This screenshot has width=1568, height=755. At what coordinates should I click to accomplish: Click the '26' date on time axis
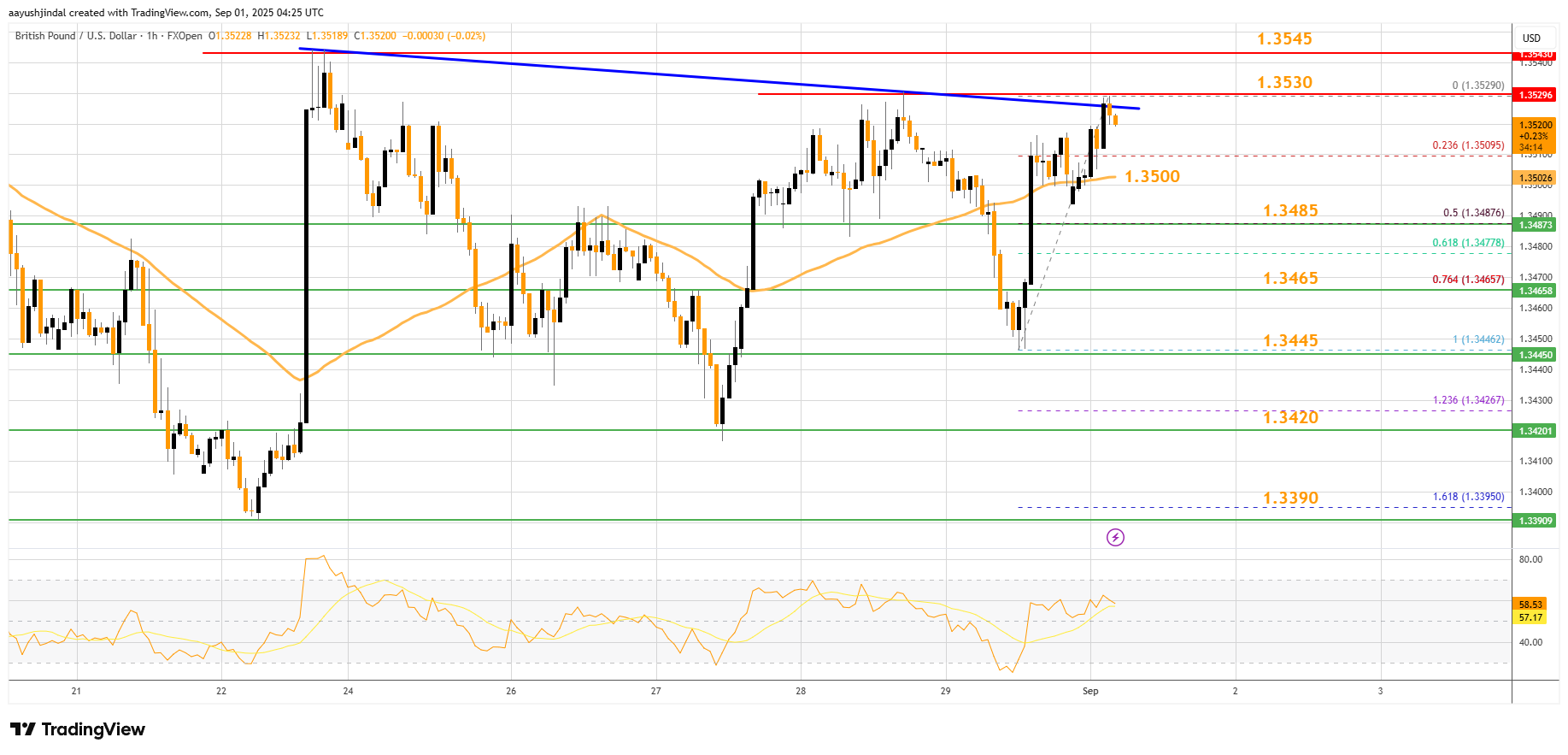511,691
